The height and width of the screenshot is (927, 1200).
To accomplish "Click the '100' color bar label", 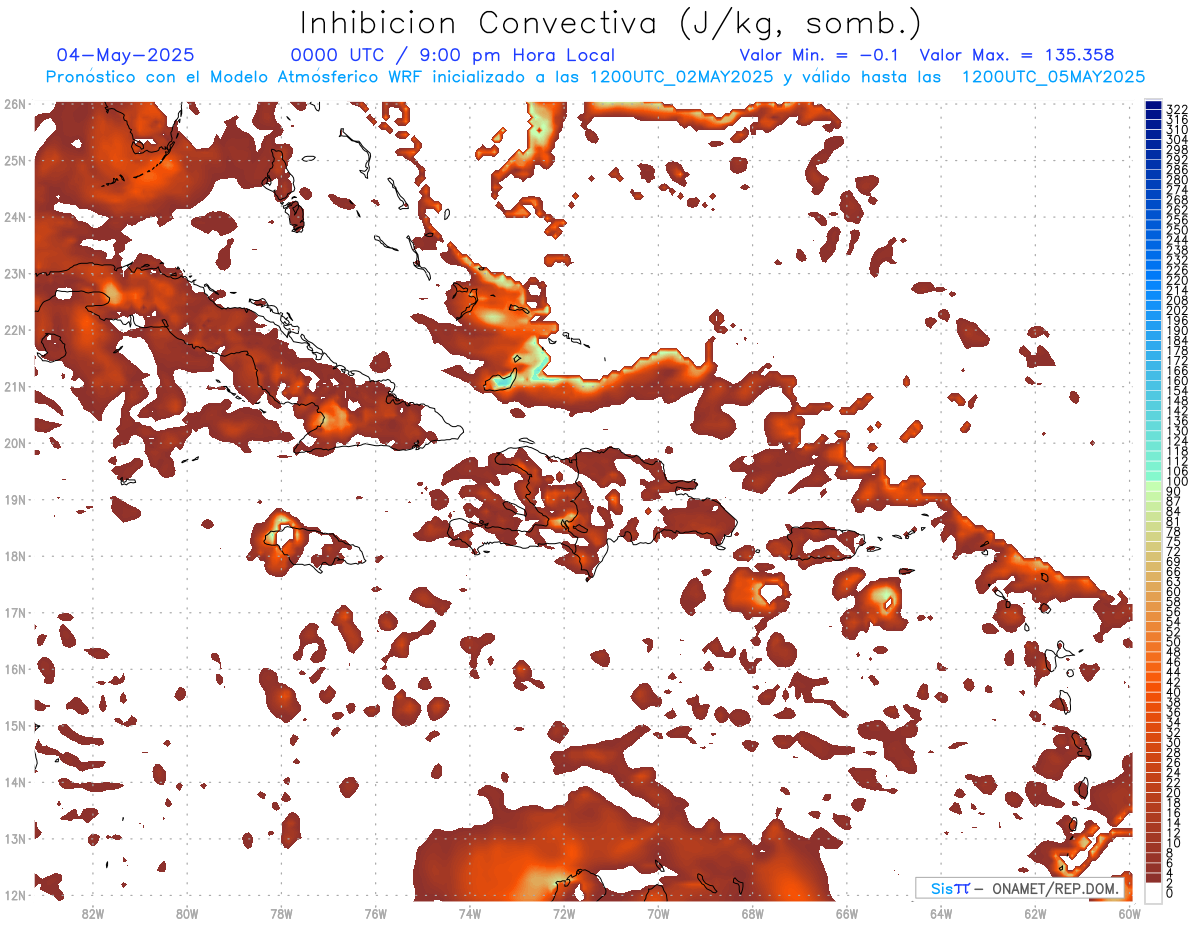I will tap(1177, 482).
